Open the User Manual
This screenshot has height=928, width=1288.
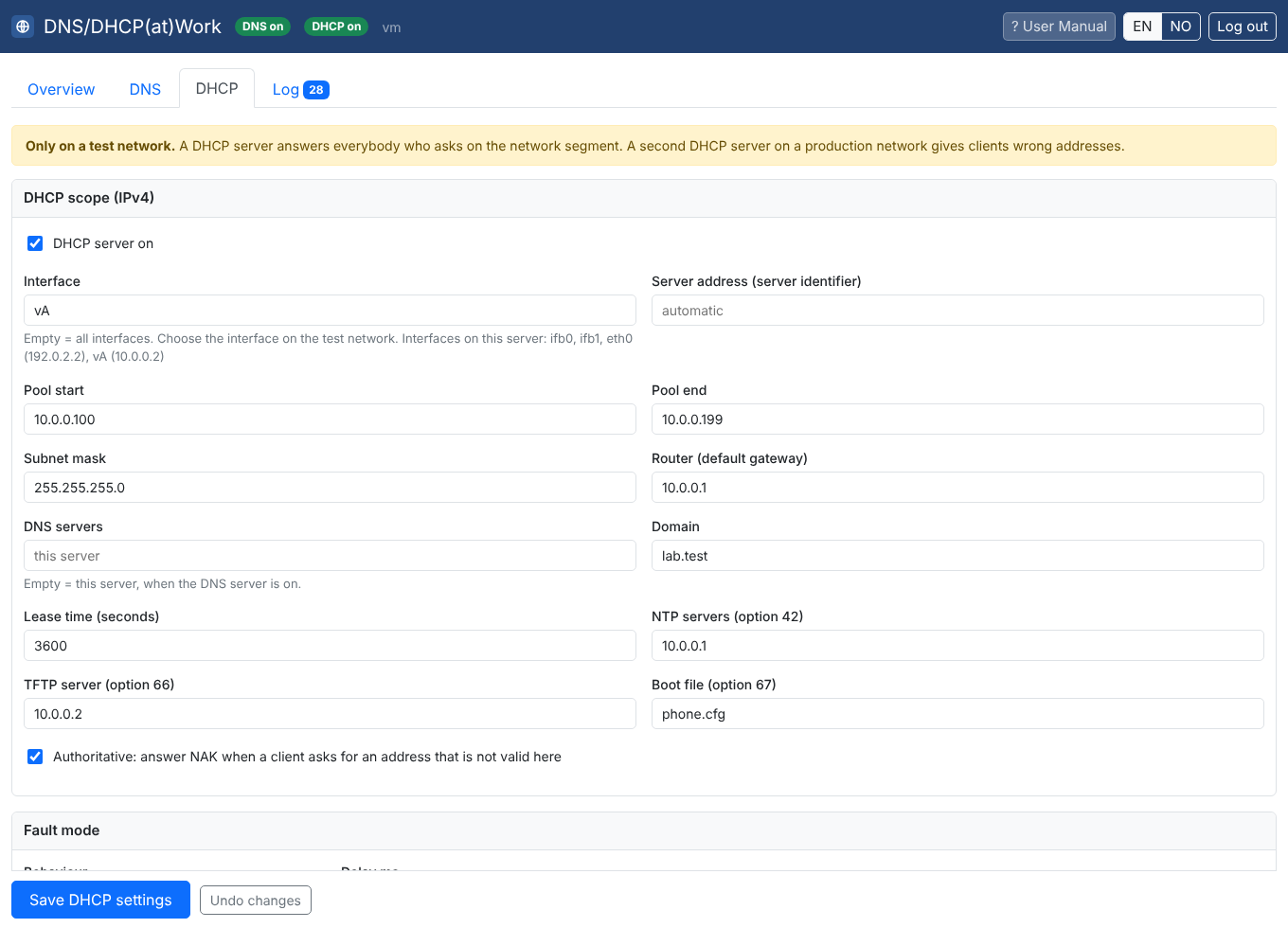coord(1059,27)
